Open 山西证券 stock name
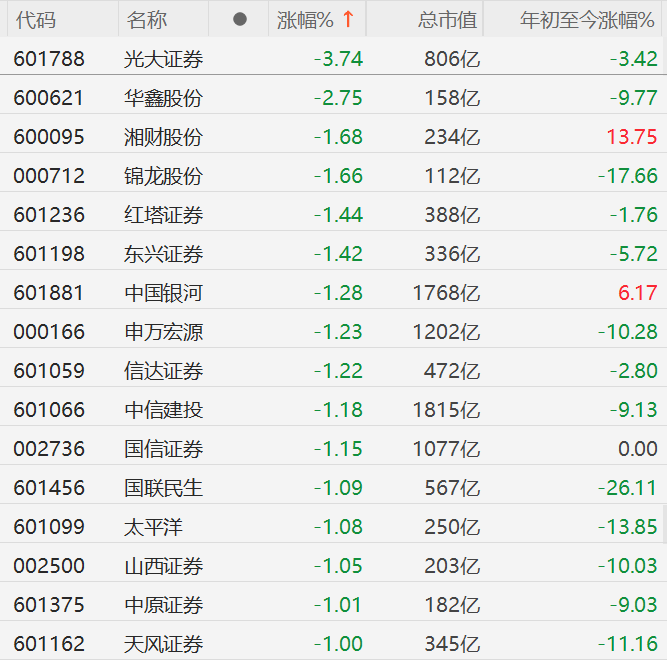 tap(163, 566)
